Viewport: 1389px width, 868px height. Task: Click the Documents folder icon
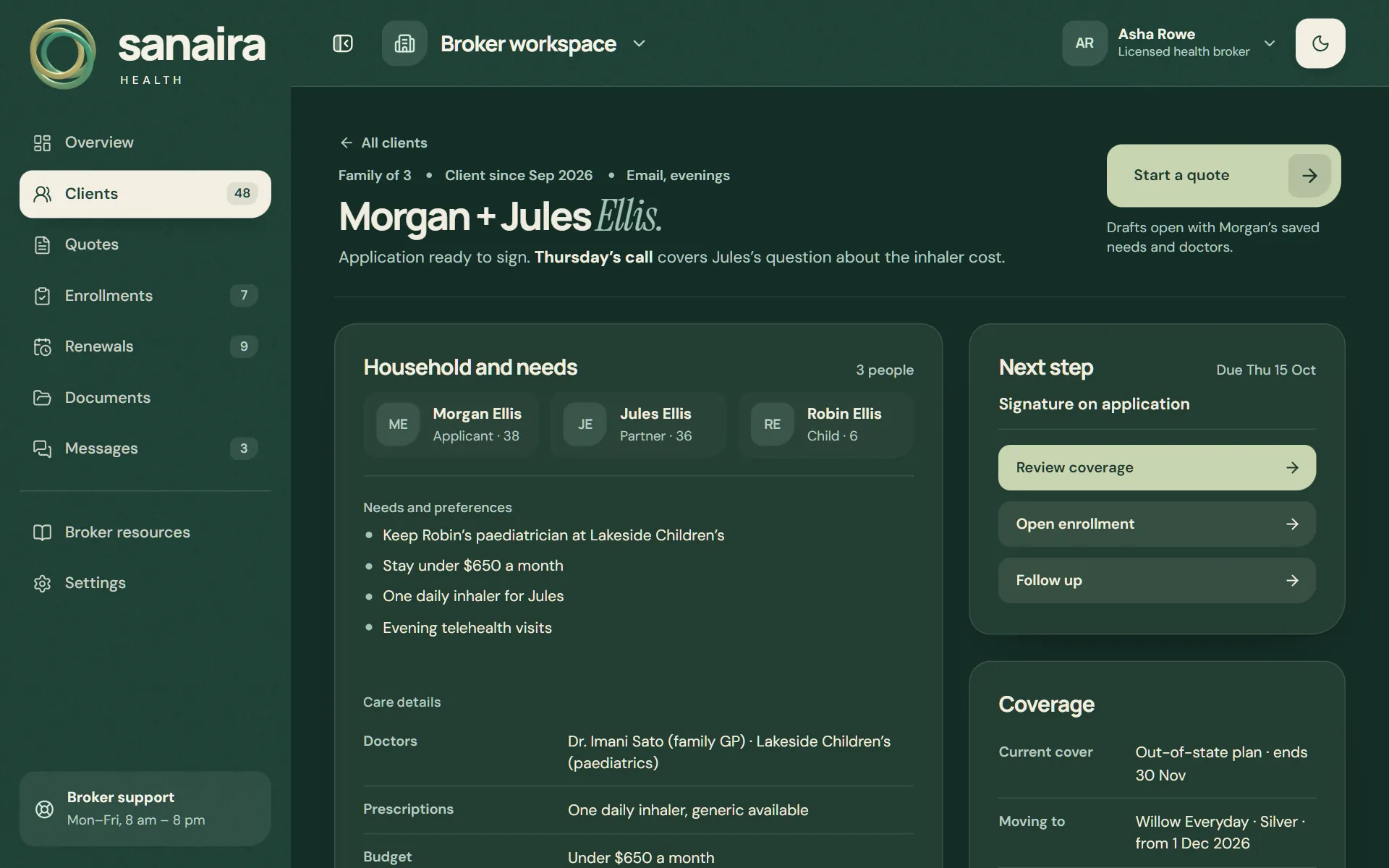[42, 398]
